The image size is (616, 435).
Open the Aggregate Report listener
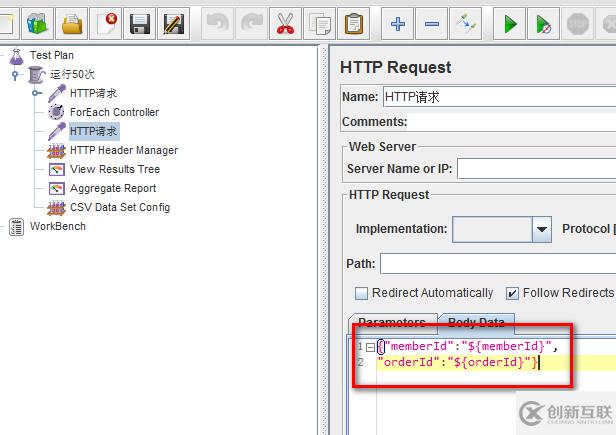click(x=113, y=188)
